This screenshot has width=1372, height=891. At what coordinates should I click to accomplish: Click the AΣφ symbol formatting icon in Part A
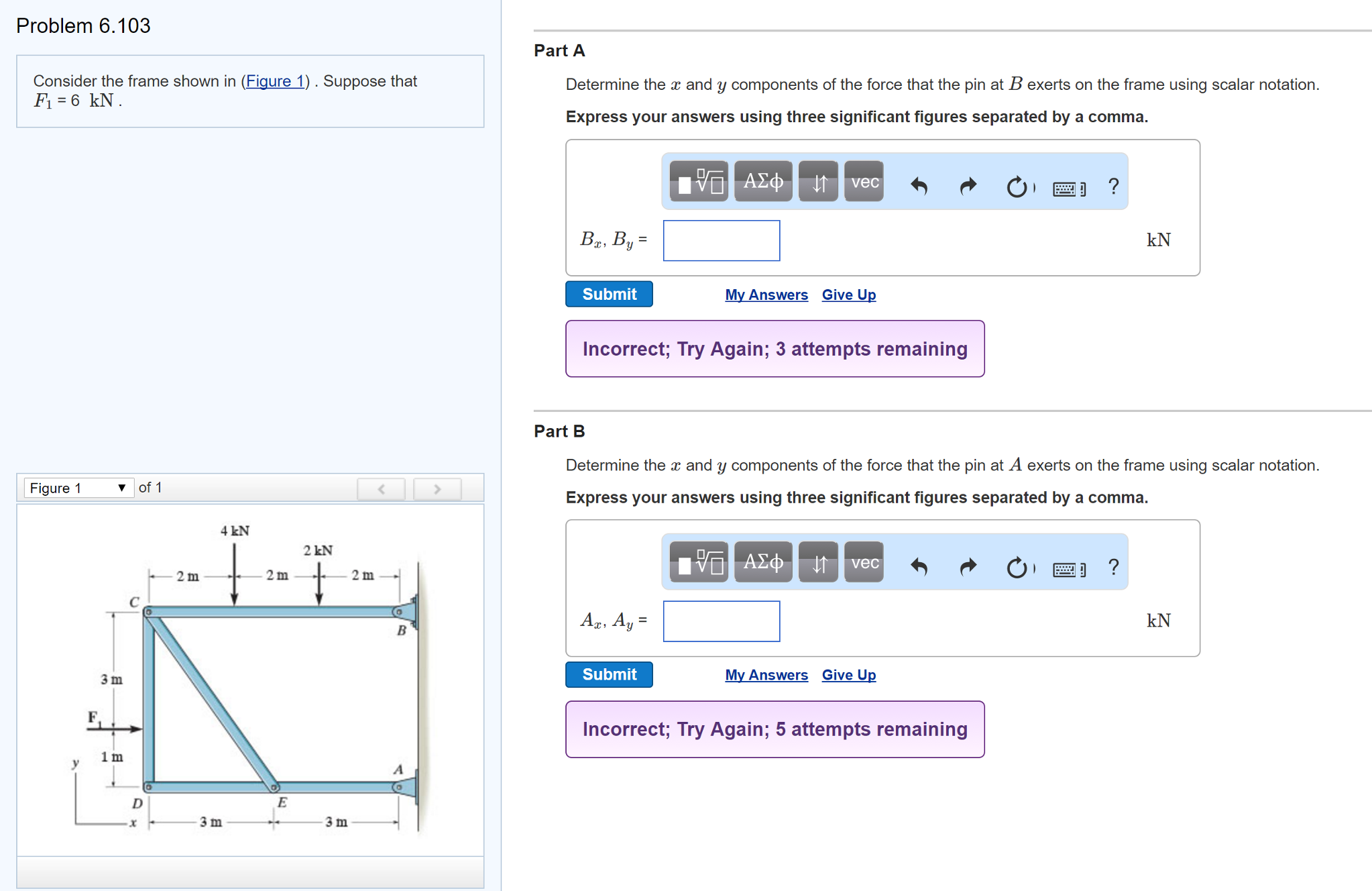762,182
